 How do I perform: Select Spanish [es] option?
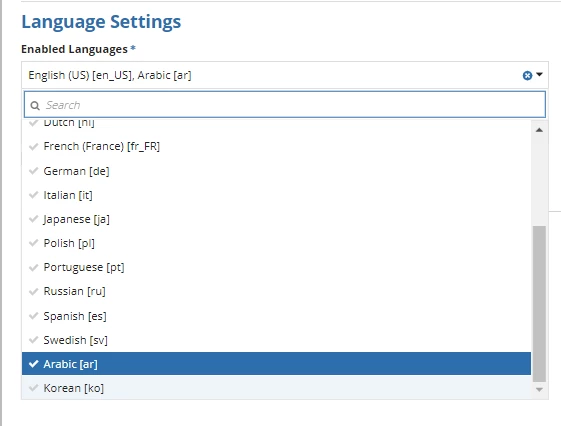point(276,316)
